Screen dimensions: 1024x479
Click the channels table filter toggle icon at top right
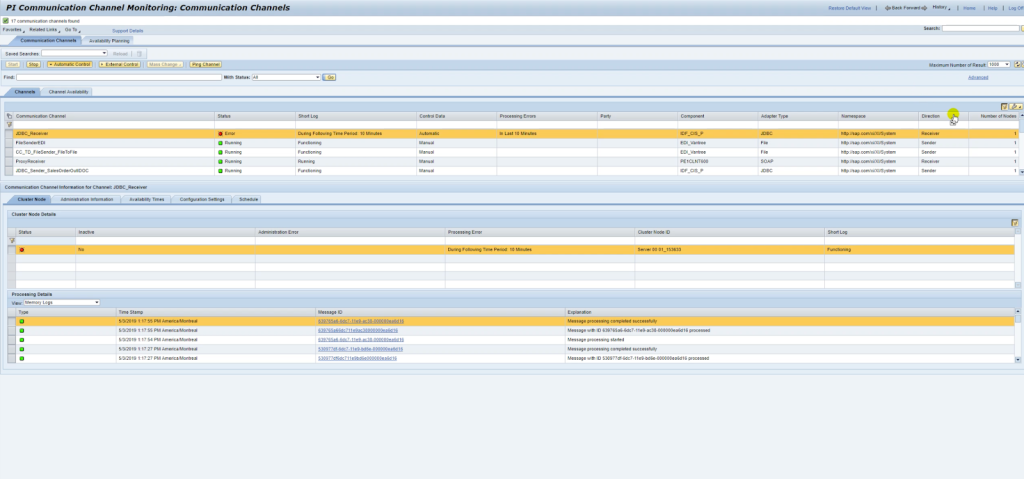(x=1004, y=107)
